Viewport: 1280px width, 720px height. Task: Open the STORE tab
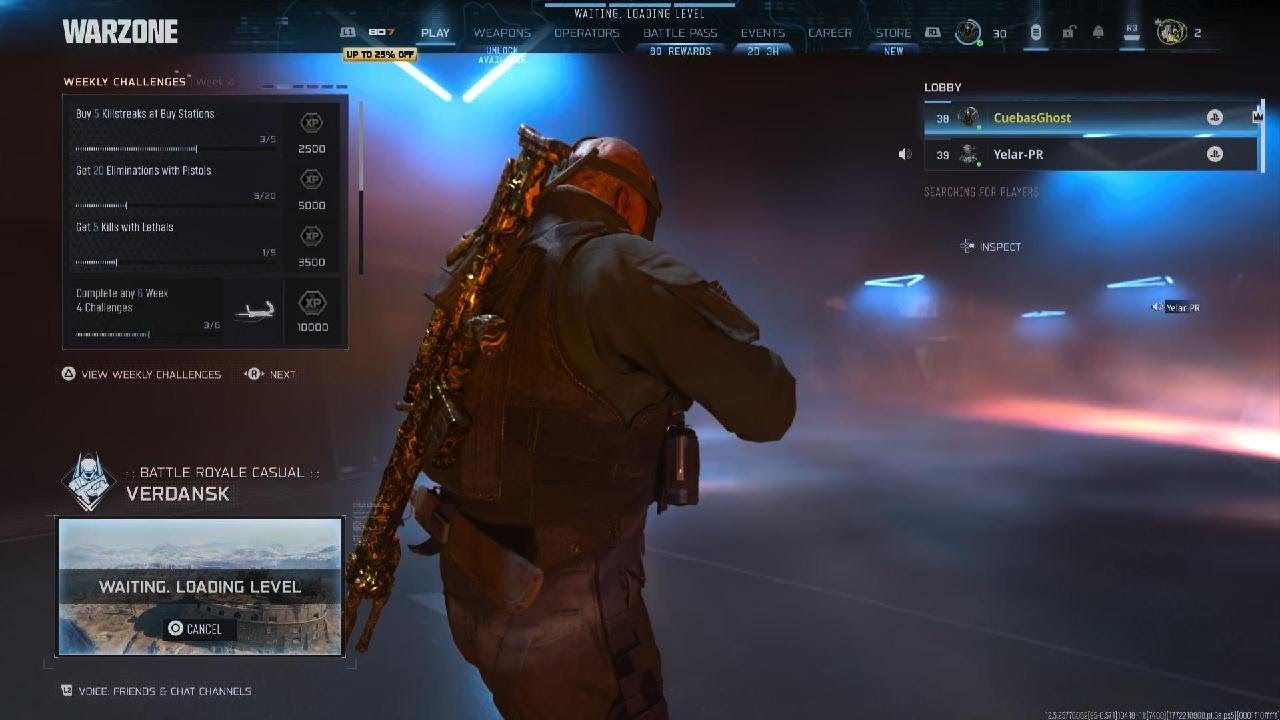point(893,33)
